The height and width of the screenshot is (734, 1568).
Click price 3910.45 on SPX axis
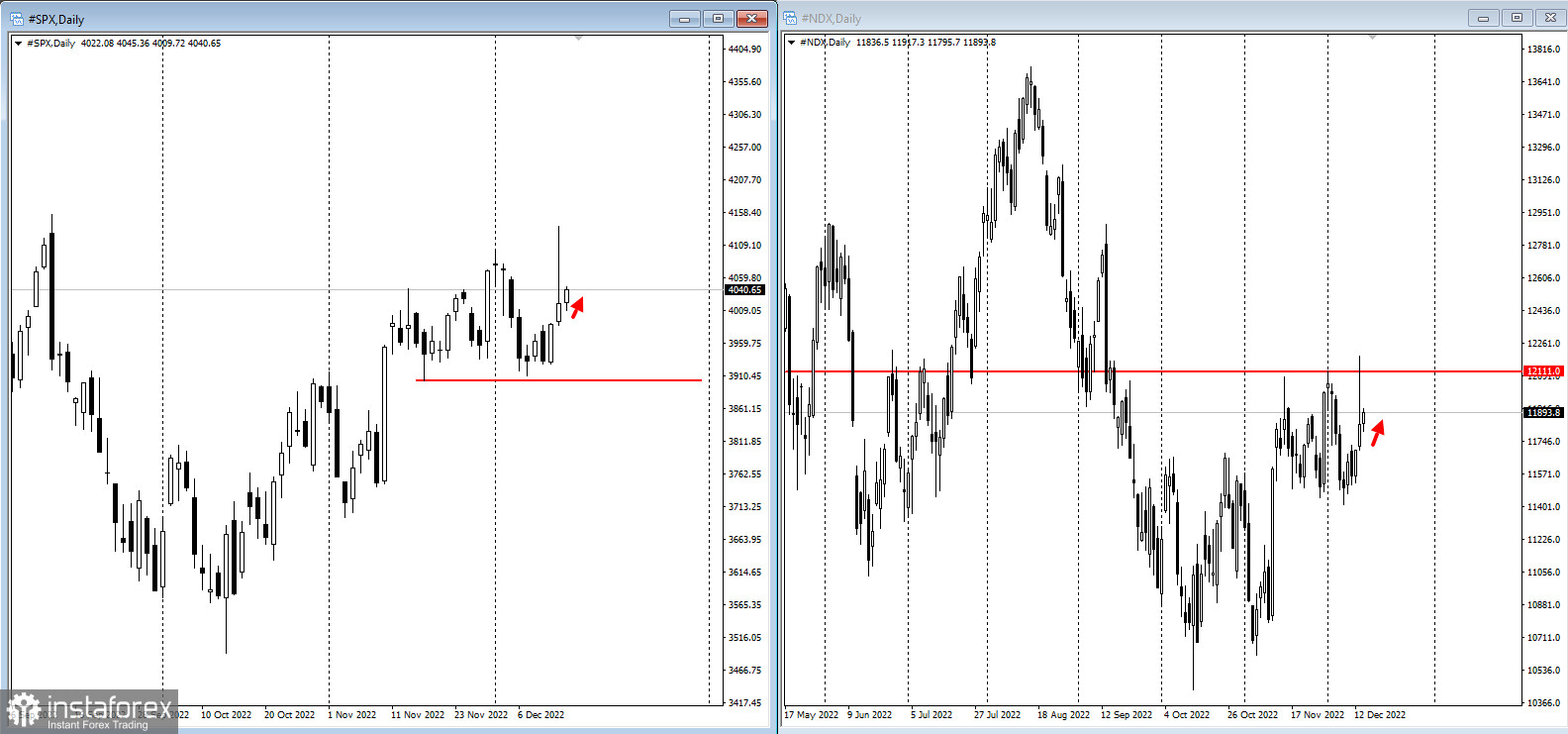click(x=744, y=376)
